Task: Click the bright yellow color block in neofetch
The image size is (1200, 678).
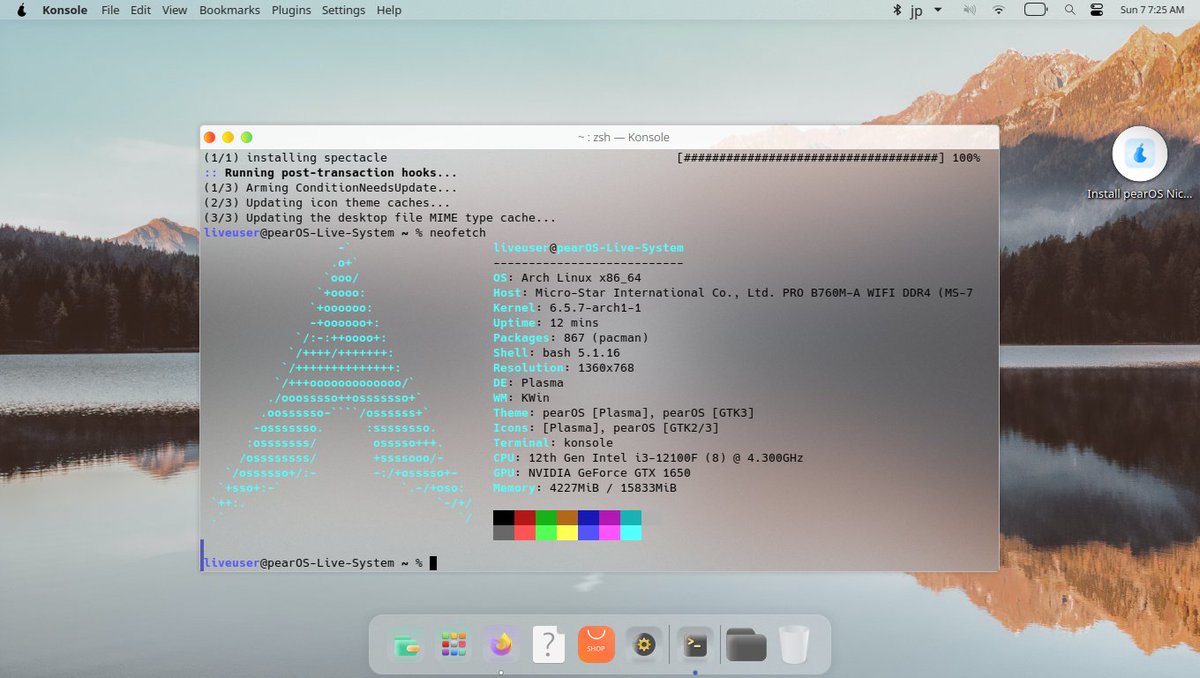Action: [567, 533]
